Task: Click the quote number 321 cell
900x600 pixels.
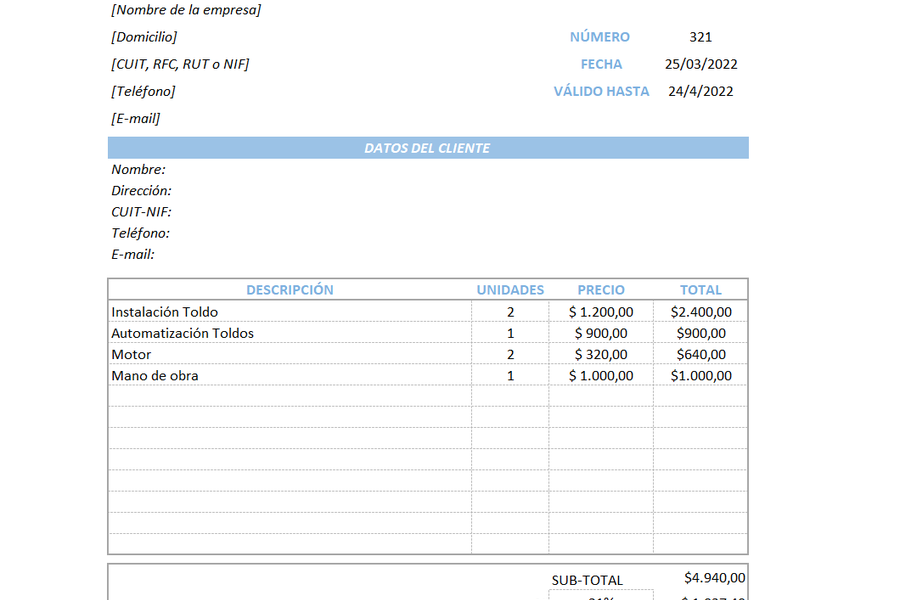Action: point(700,37)
